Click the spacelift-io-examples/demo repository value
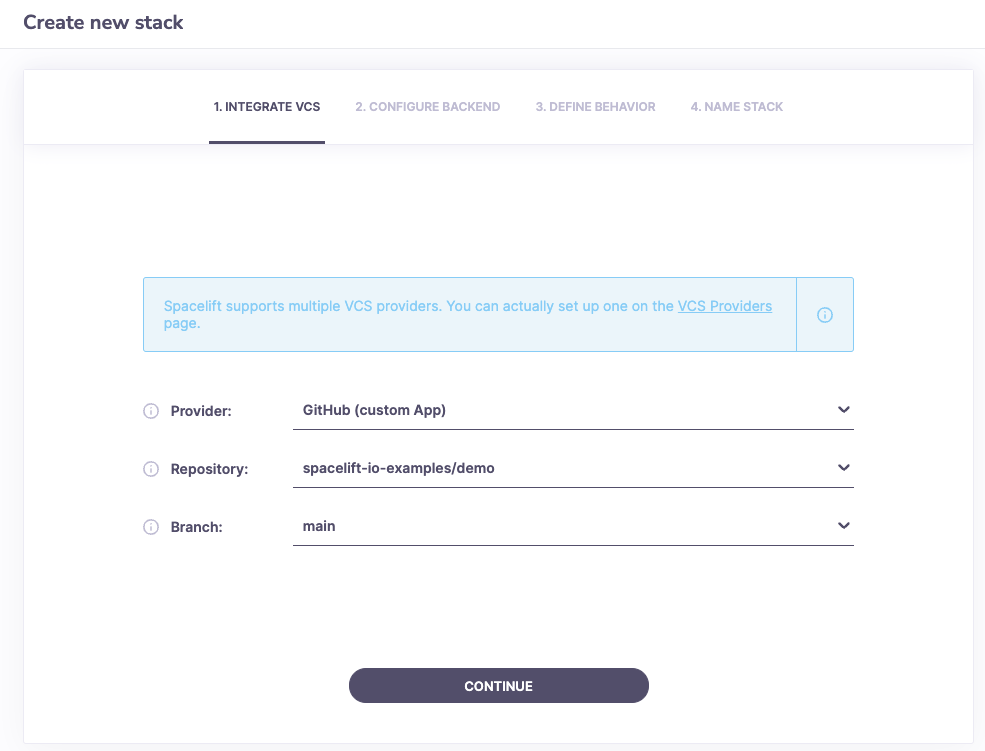 [398, 468]
